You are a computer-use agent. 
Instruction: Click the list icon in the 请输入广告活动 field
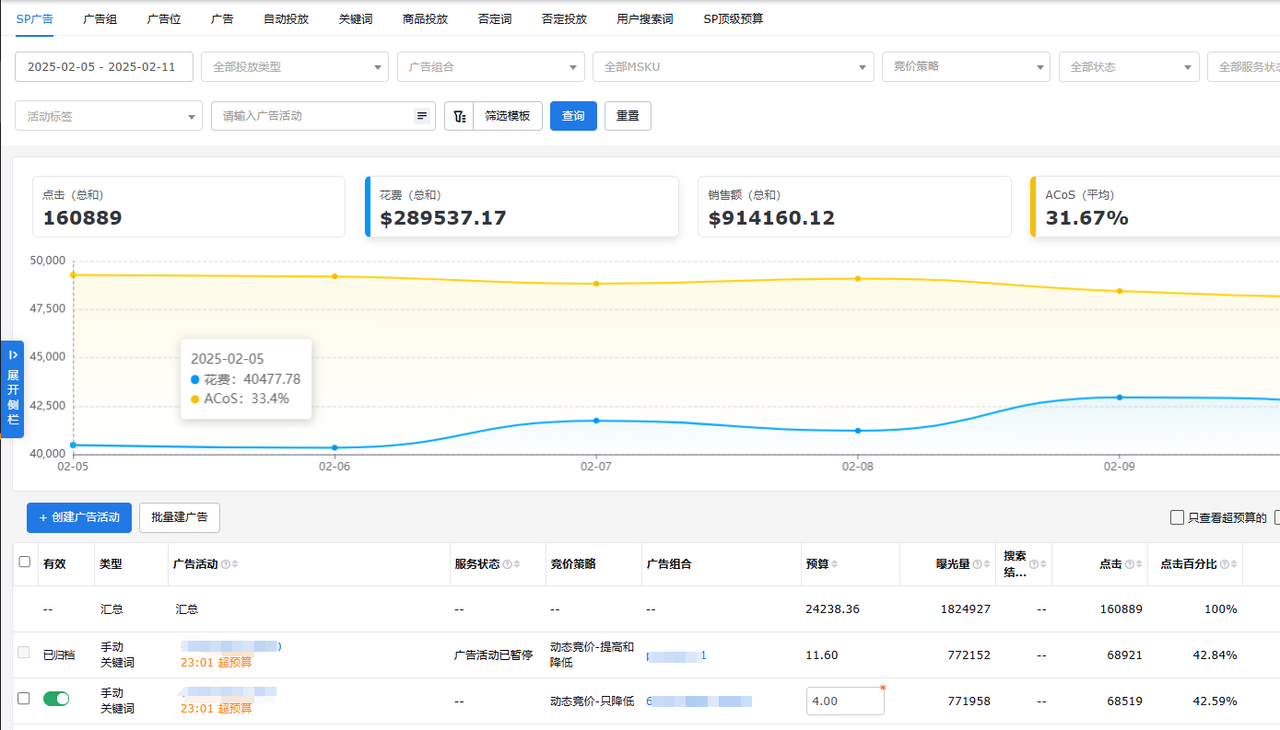click(422, 116)
